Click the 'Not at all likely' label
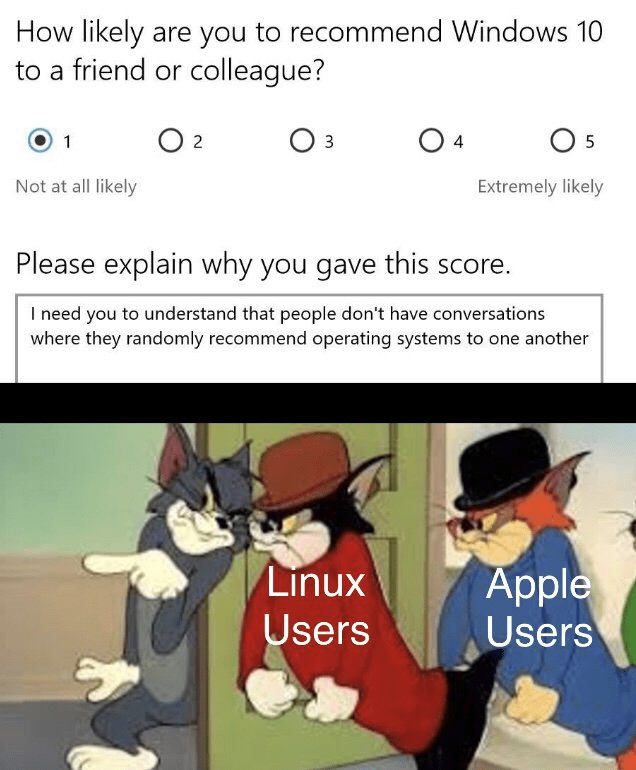636x770 pixels. (x=76, y=187)
